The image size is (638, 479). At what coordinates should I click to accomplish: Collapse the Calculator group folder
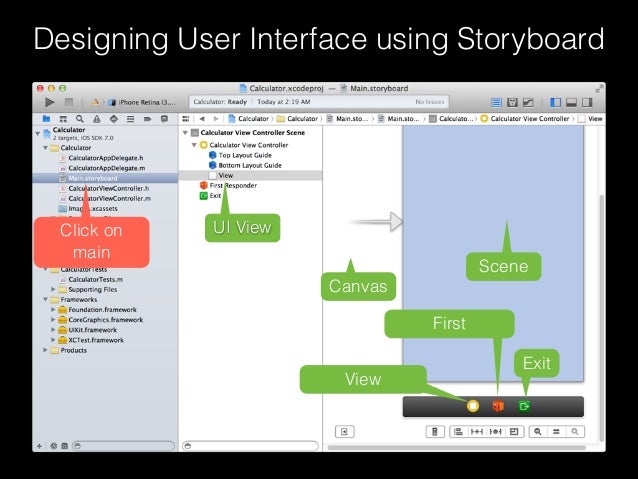[x=46, y=148]
